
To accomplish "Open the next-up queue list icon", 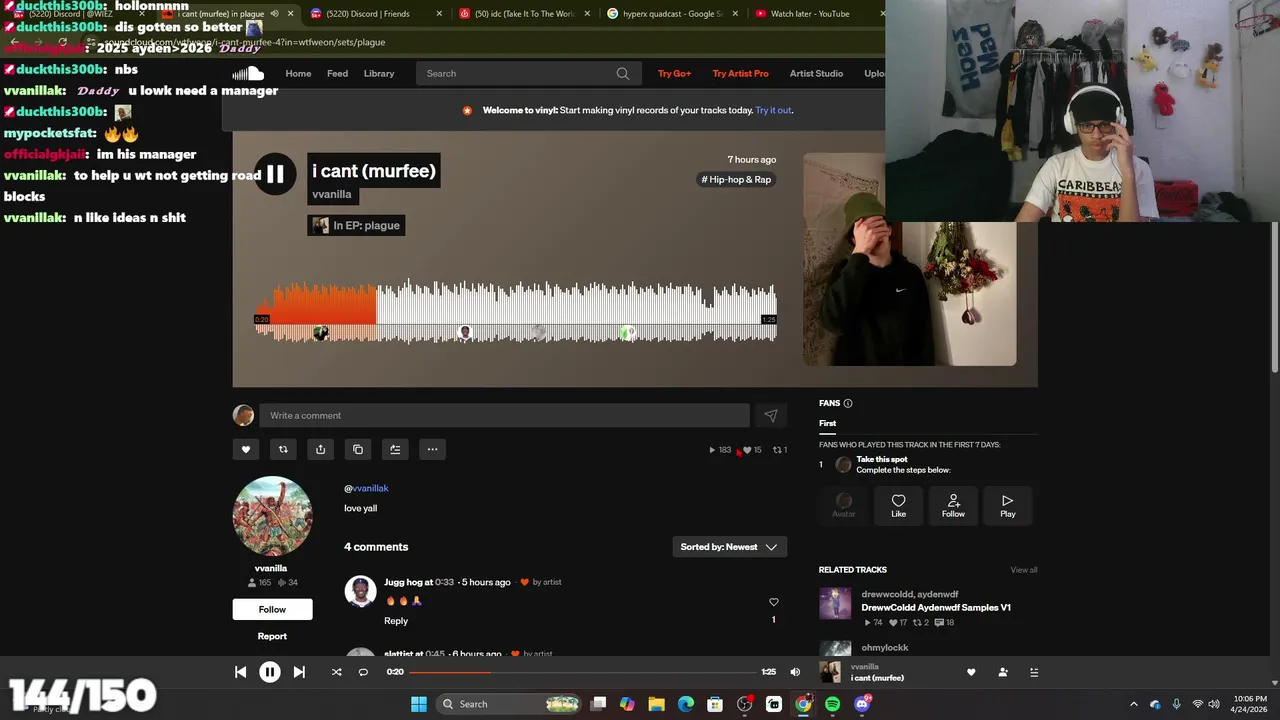I will [1034, 672].
